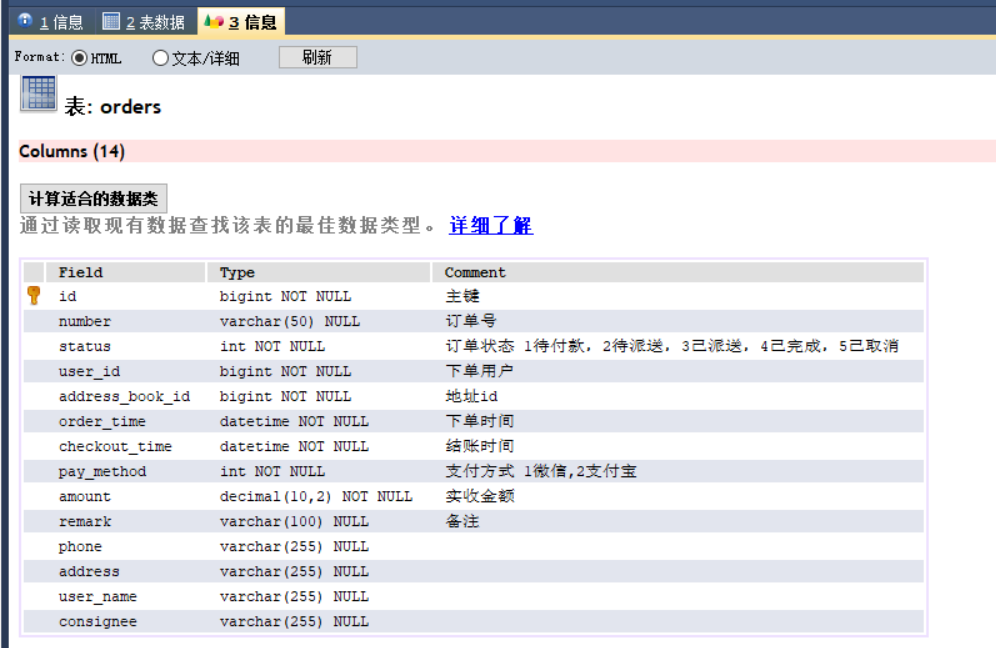Select the 文本/详细 format radio button
The height and width of the screenshot is (648, 996).
pyautogui.click(x=160, y=58)
